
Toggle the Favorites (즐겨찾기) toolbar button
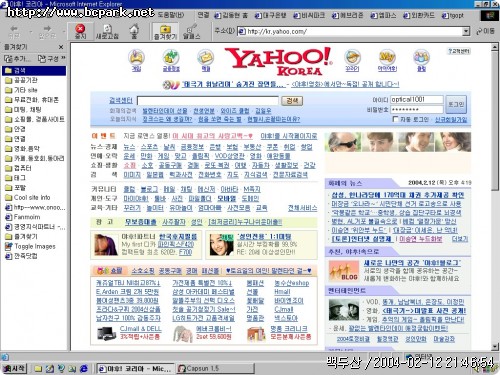(165, 31)
